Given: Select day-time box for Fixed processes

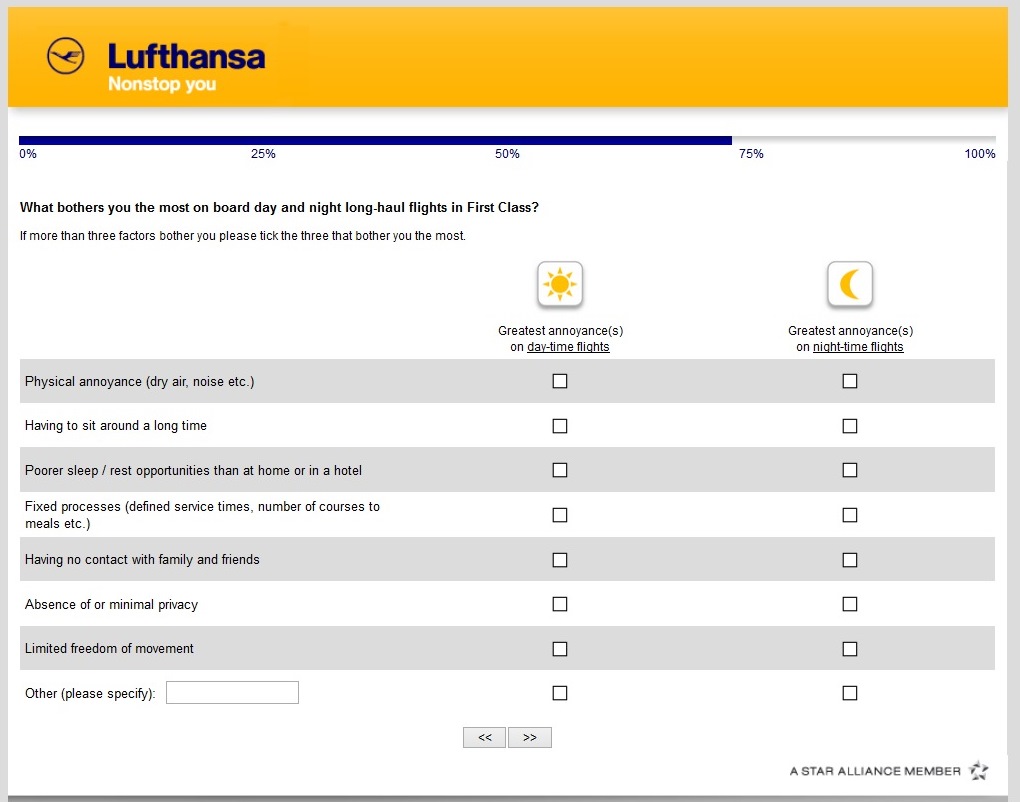Looking at the screenshot, I should point(560,515).
